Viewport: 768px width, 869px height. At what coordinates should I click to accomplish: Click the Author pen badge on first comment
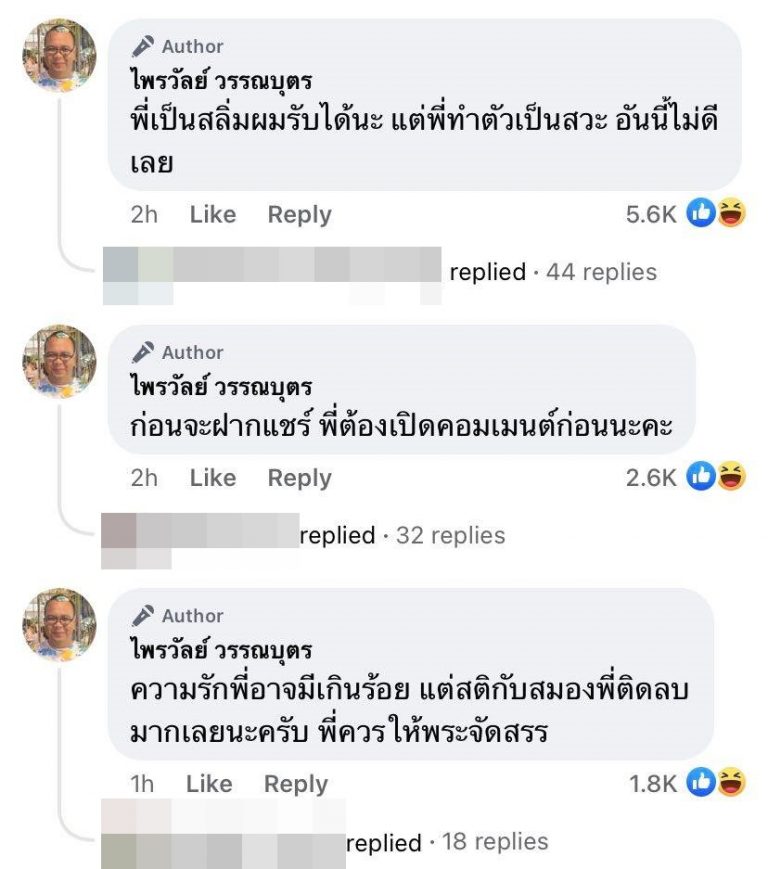click(x=145, y=46)
